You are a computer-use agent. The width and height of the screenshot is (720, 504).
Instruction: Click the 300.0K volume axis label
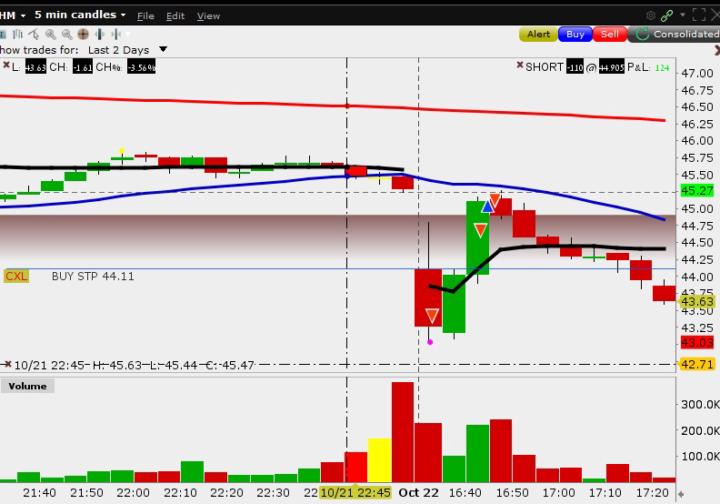[700, 404]
